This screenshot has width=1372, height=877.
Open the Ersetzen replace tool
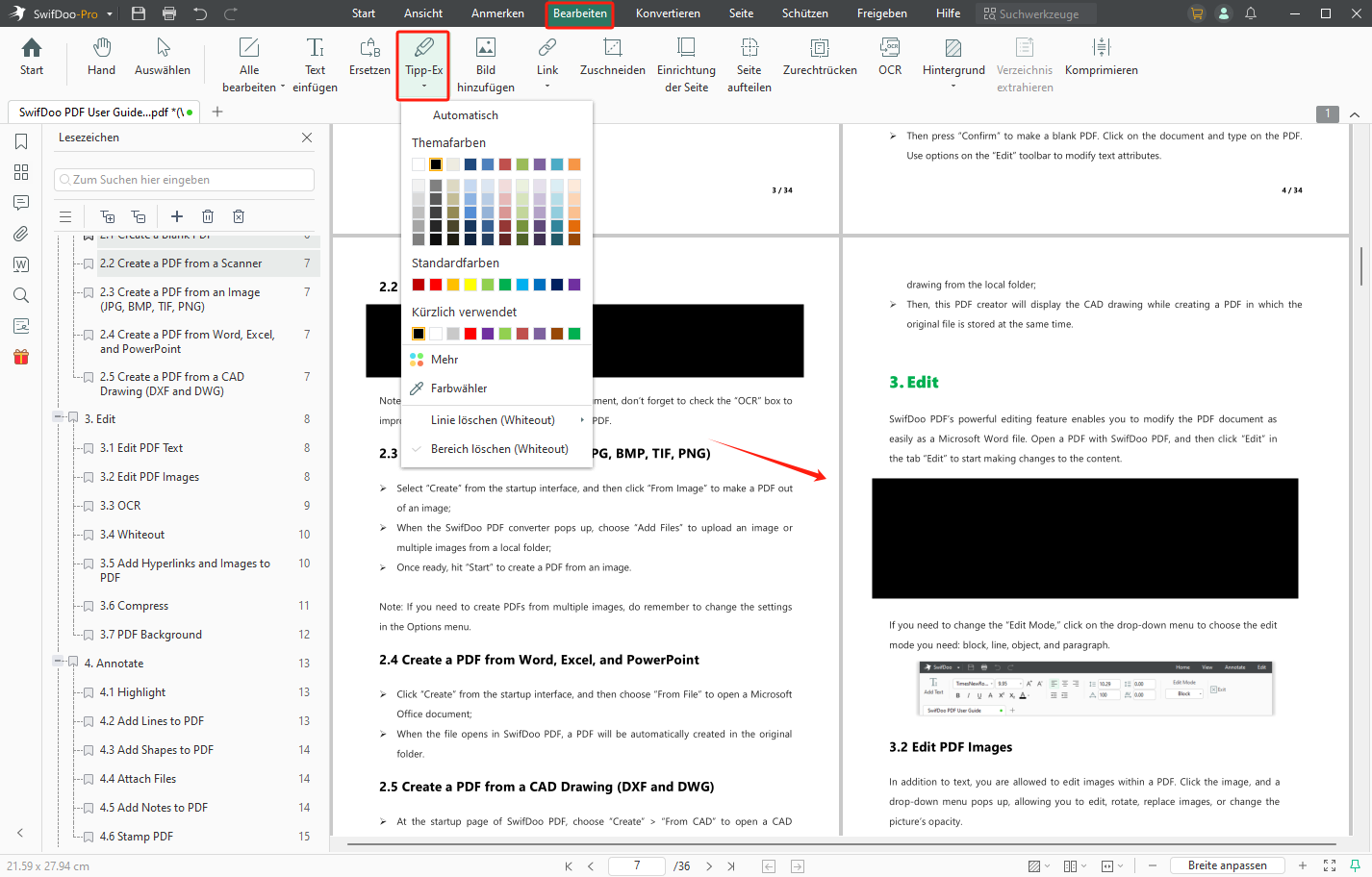pos(369,58)
